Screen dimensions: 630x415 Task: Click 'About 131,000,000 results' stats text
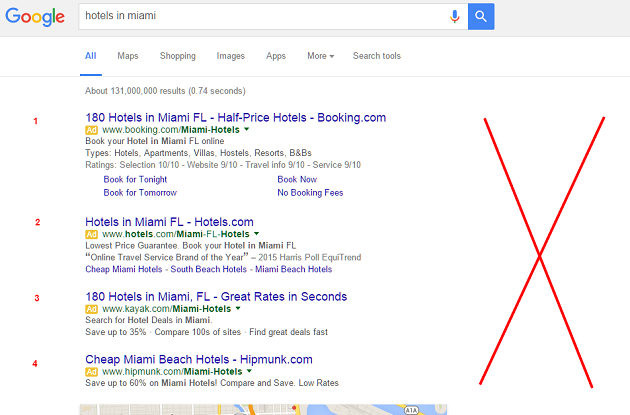165,91
